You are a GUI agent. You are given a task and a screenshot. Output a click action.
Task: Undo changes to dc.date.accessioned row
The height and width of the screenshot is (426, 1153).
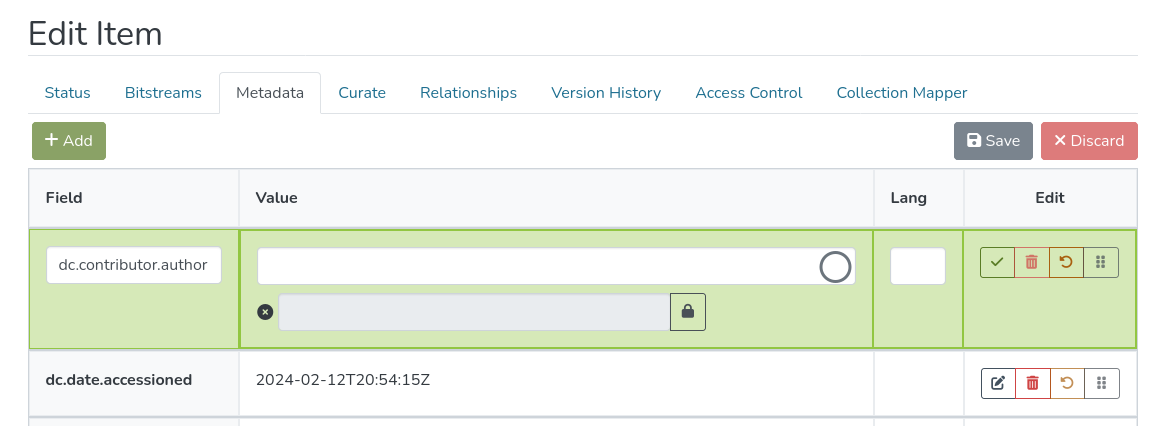click(x=1067, y=383)
